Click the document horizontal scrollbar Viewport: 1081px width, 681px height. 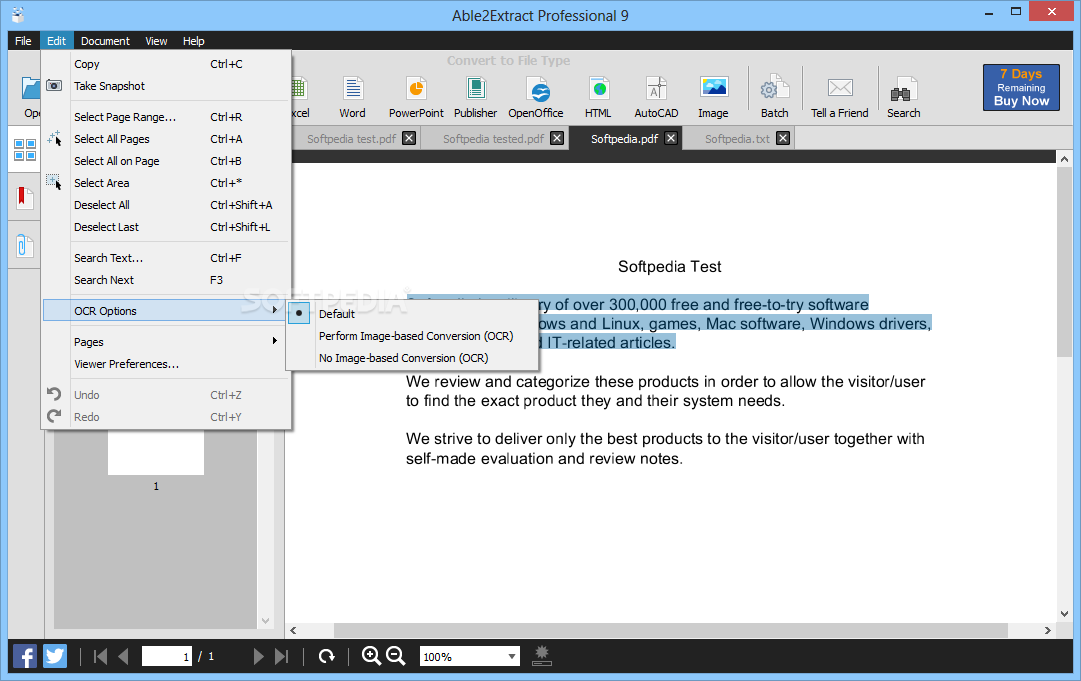670,630
